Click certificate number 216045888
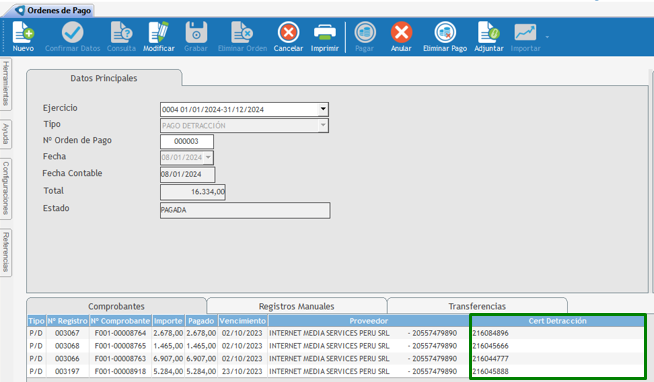Image resolution: width=654 pixels, height=382 pixels. coord(490,371)
